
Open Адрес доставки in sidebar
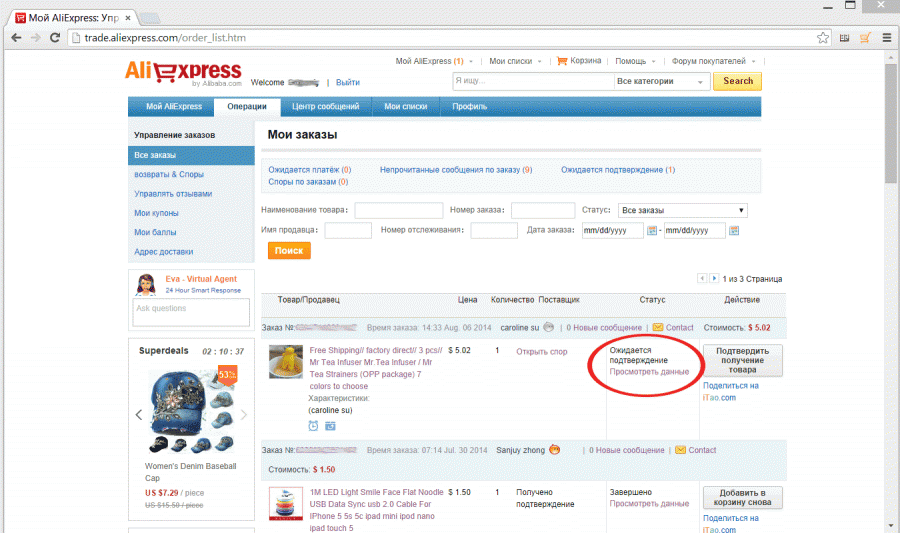click(164, 252)
